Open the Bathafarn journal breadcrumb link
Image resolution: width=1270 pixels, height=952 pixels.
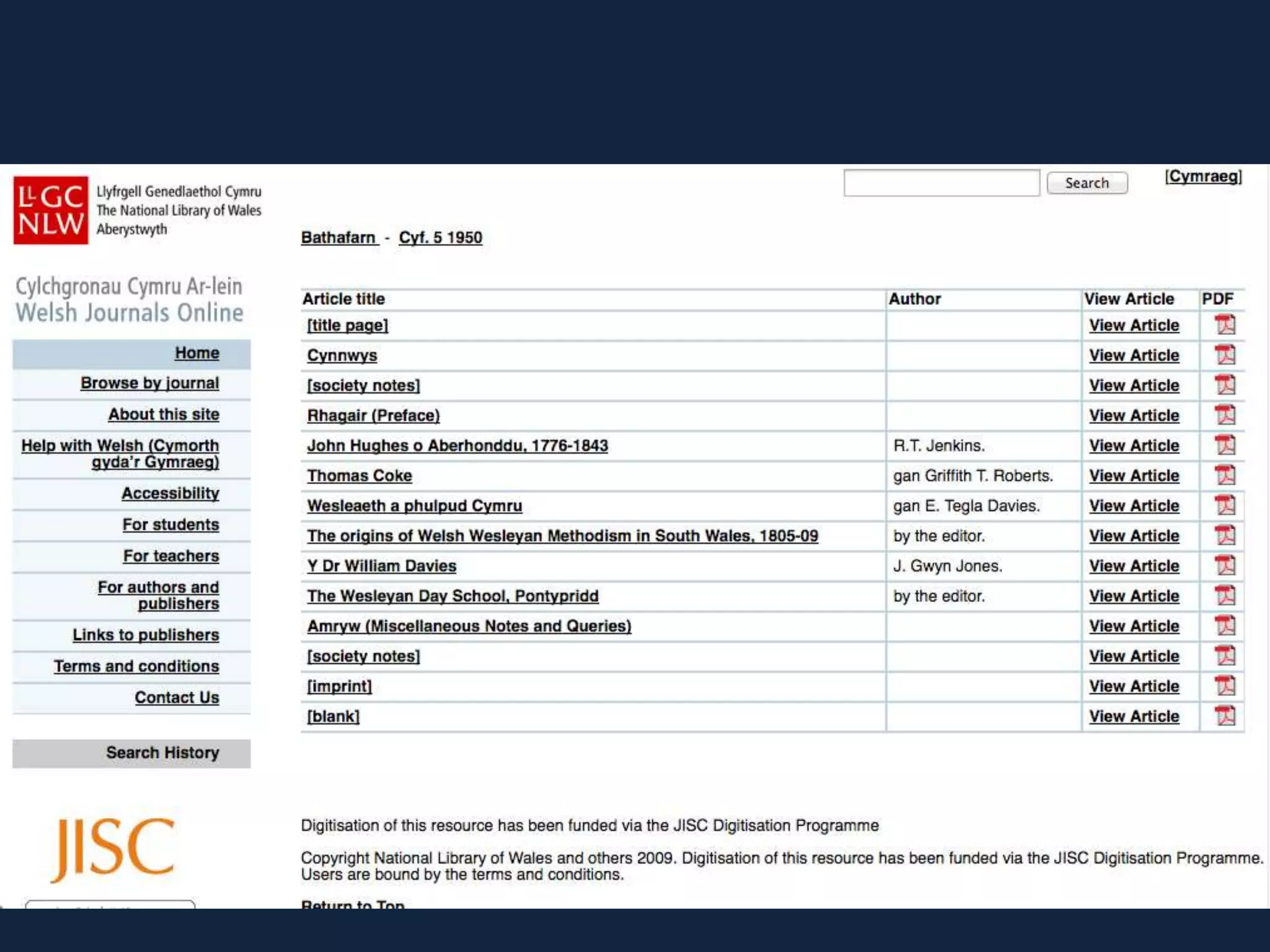[339, 237]
